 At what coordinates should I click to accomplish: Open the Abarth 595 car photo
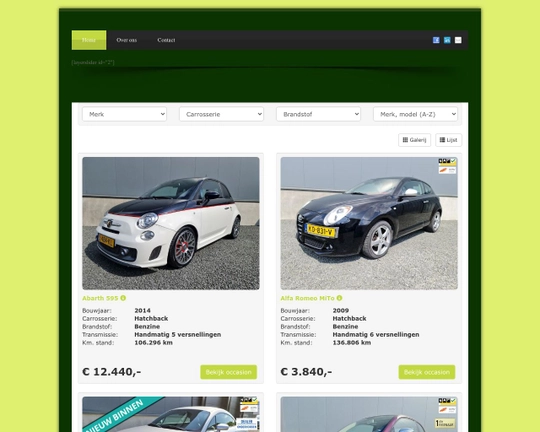pyautogui.click(x=171, y=223)
